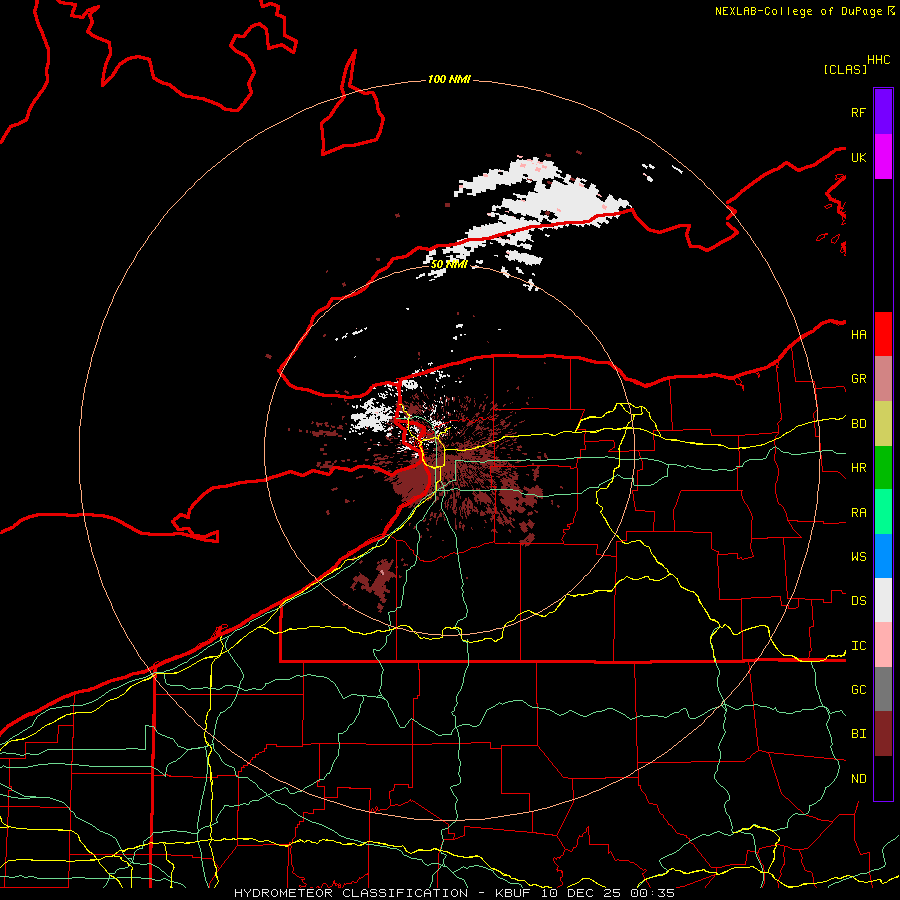Screen dimensions: 900x900
Task: Click the 00:35 time stamp
Action: (653, 893)
